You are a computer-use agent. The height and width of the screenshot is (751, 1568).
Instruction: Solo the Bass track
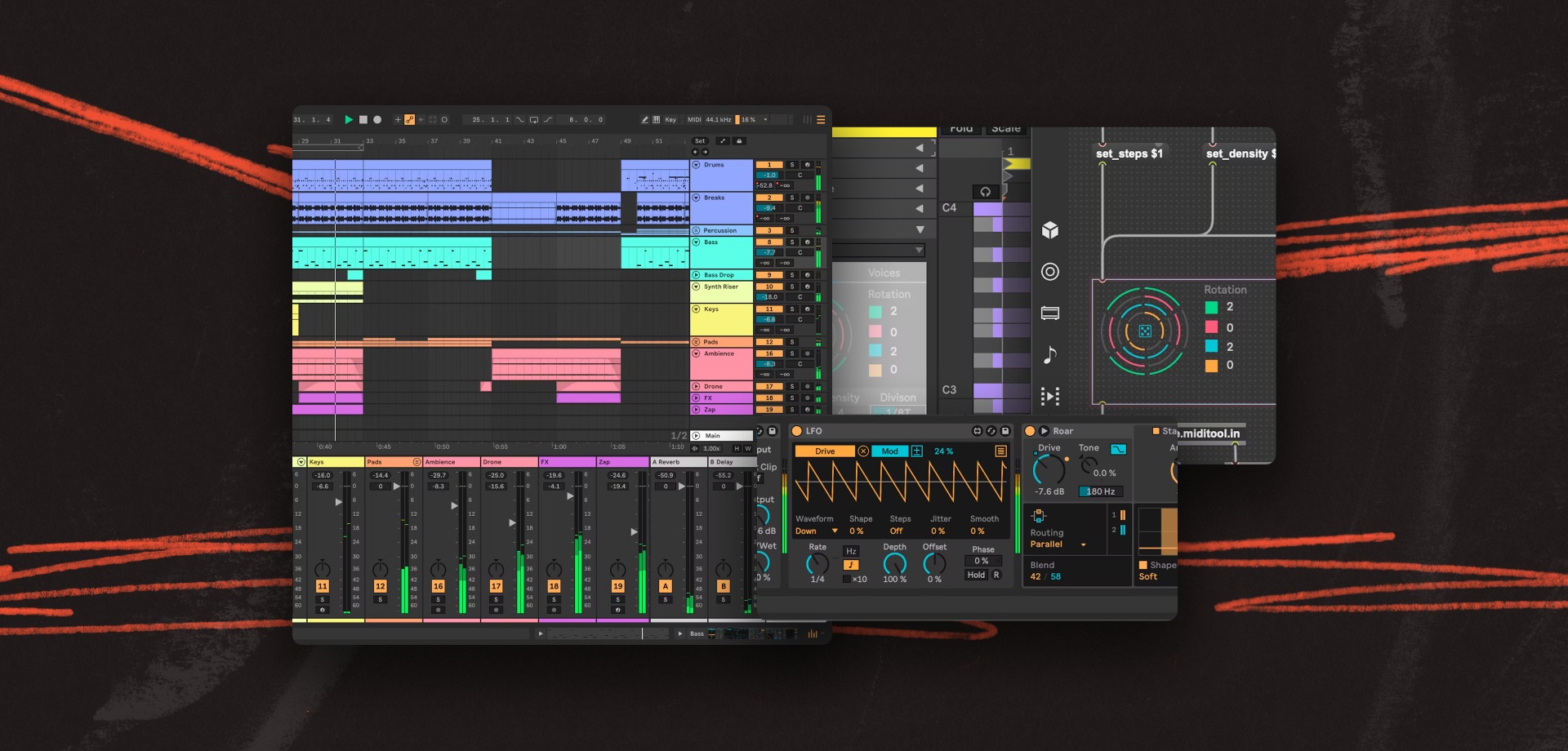792,242
